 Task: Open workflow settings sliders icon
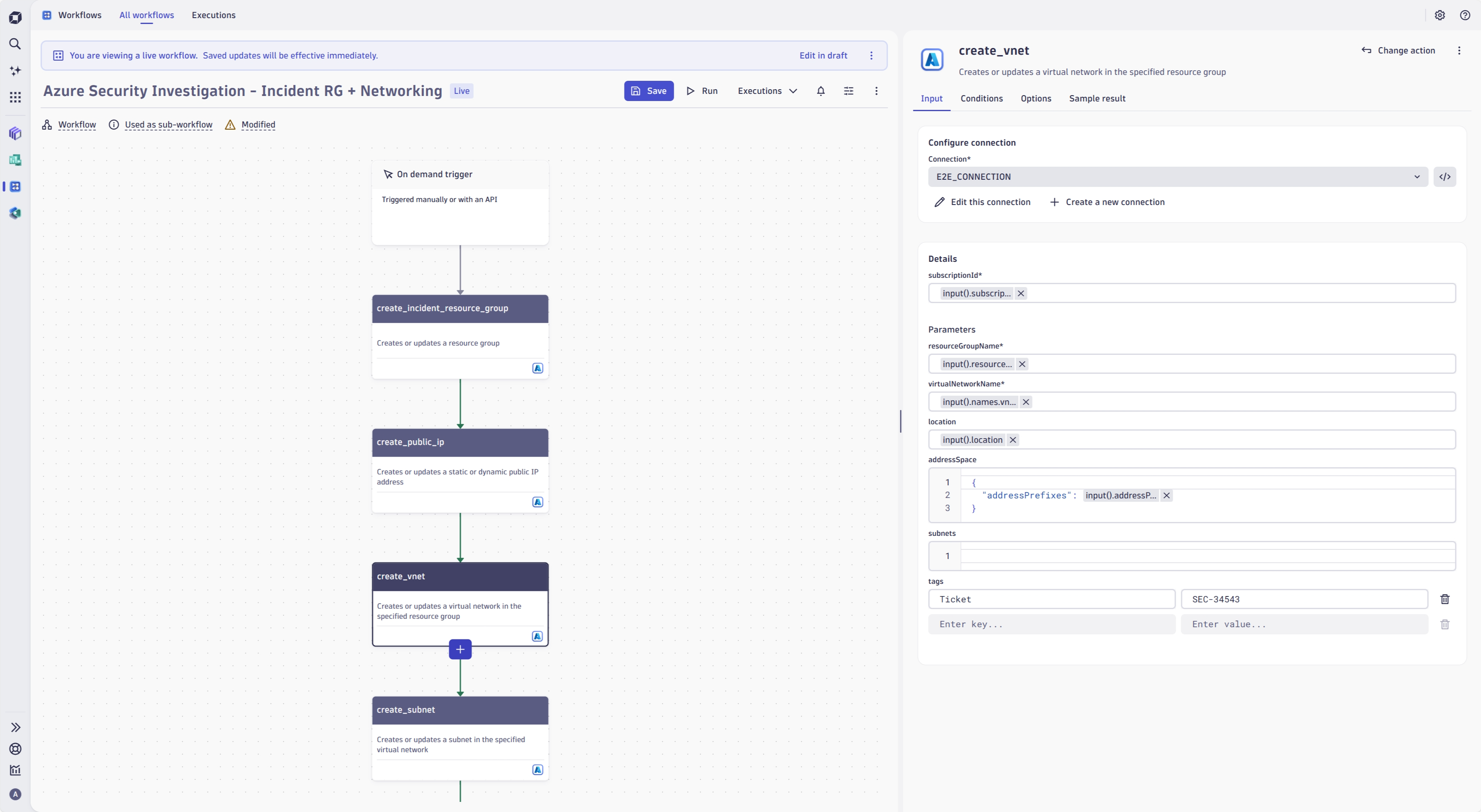click(849, 91)
